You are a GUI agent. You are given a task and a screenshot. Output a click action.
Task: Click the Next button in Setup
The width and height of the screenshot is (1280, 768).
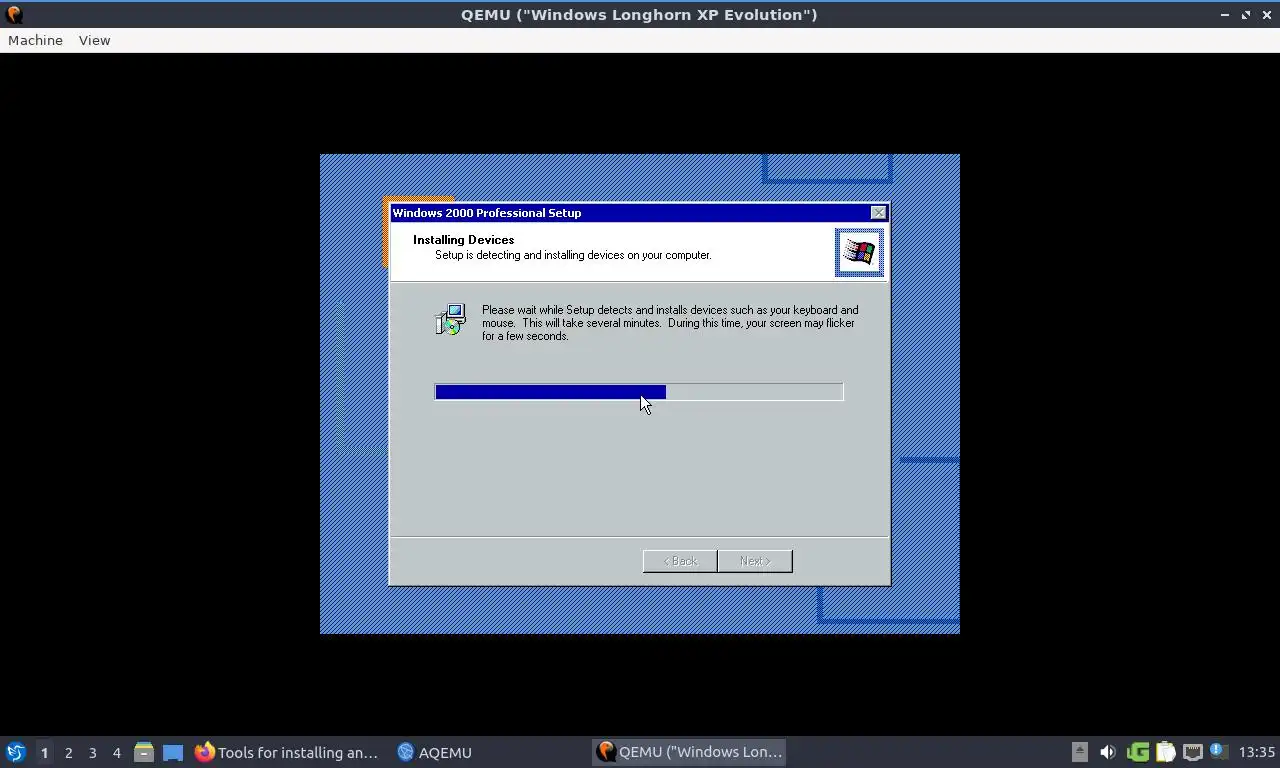(755, 561)
